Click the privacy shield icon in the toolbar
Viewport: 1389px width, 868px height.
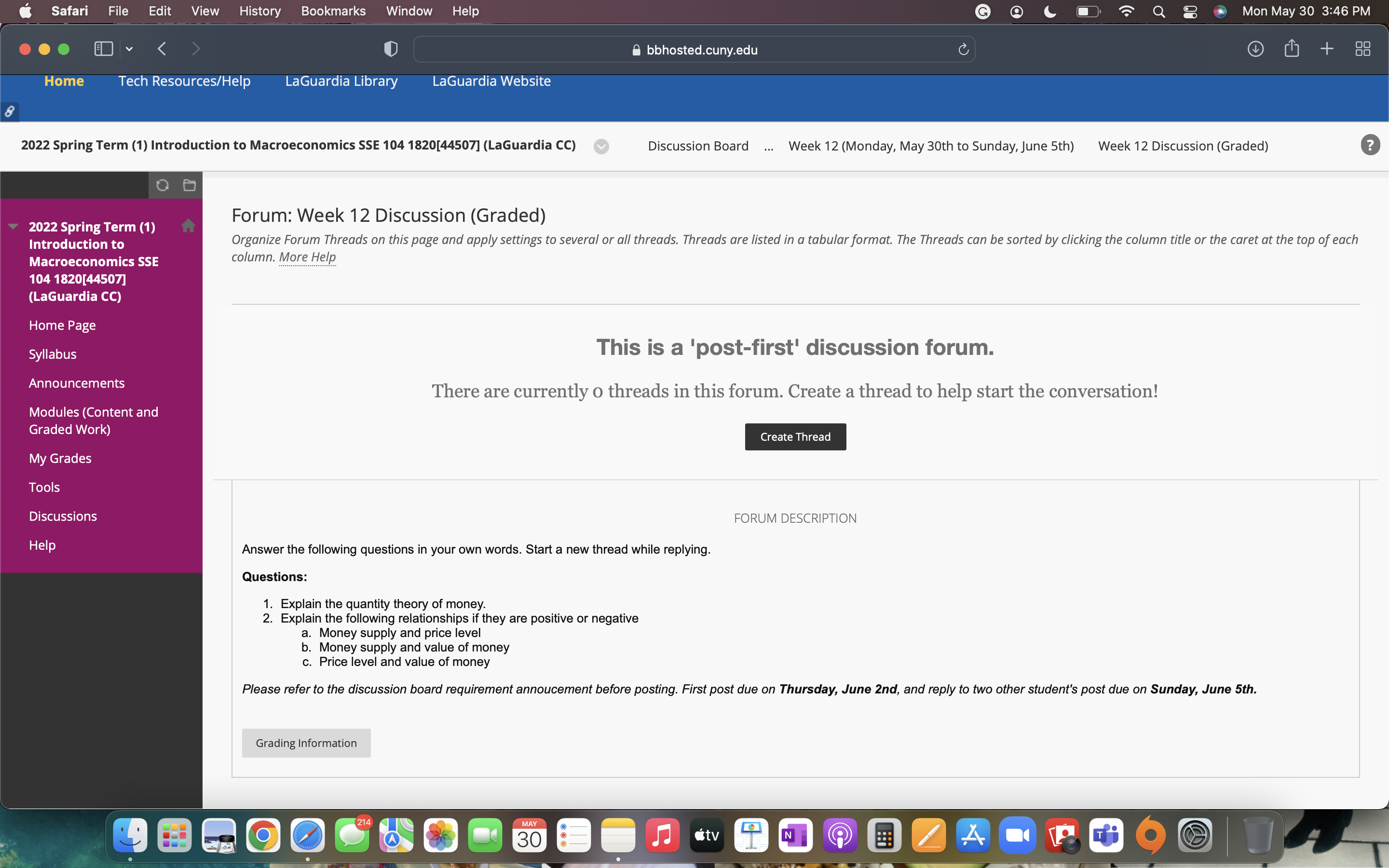390,49
